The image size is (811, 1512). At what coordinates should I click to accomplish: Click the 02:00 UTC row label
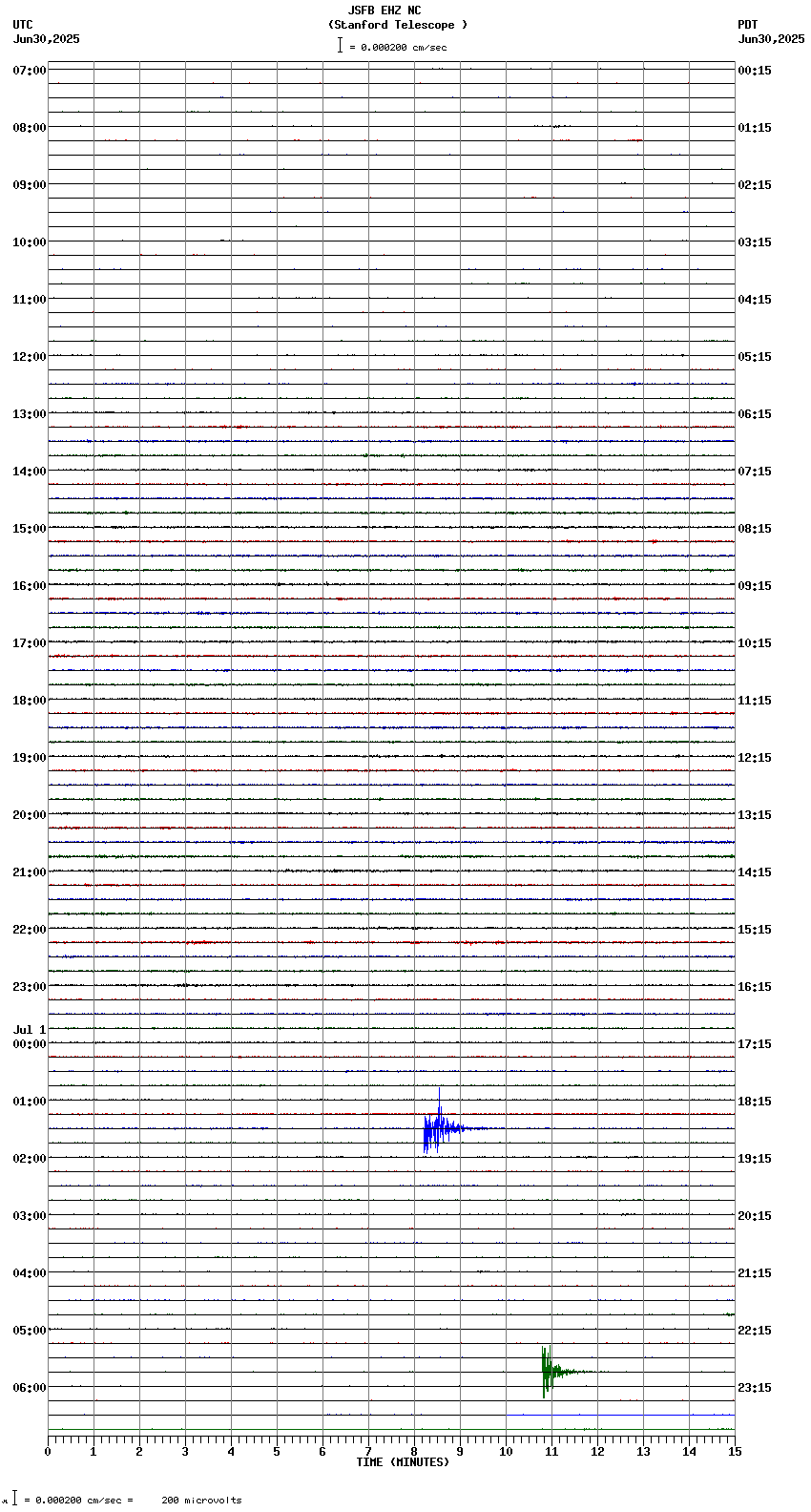[x=30, y=1159]
